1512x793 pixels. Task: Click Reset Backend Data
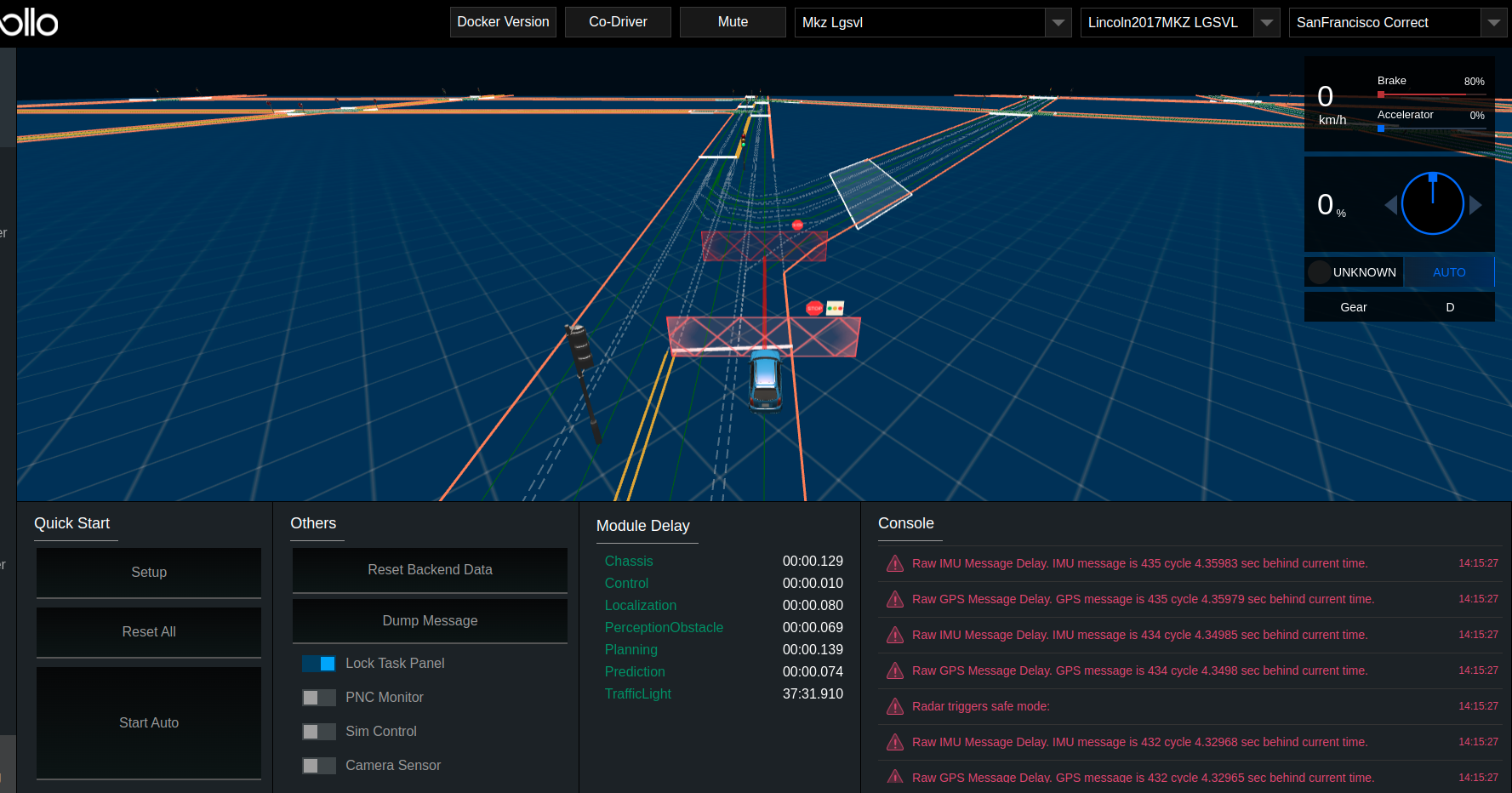pos(430,569)
